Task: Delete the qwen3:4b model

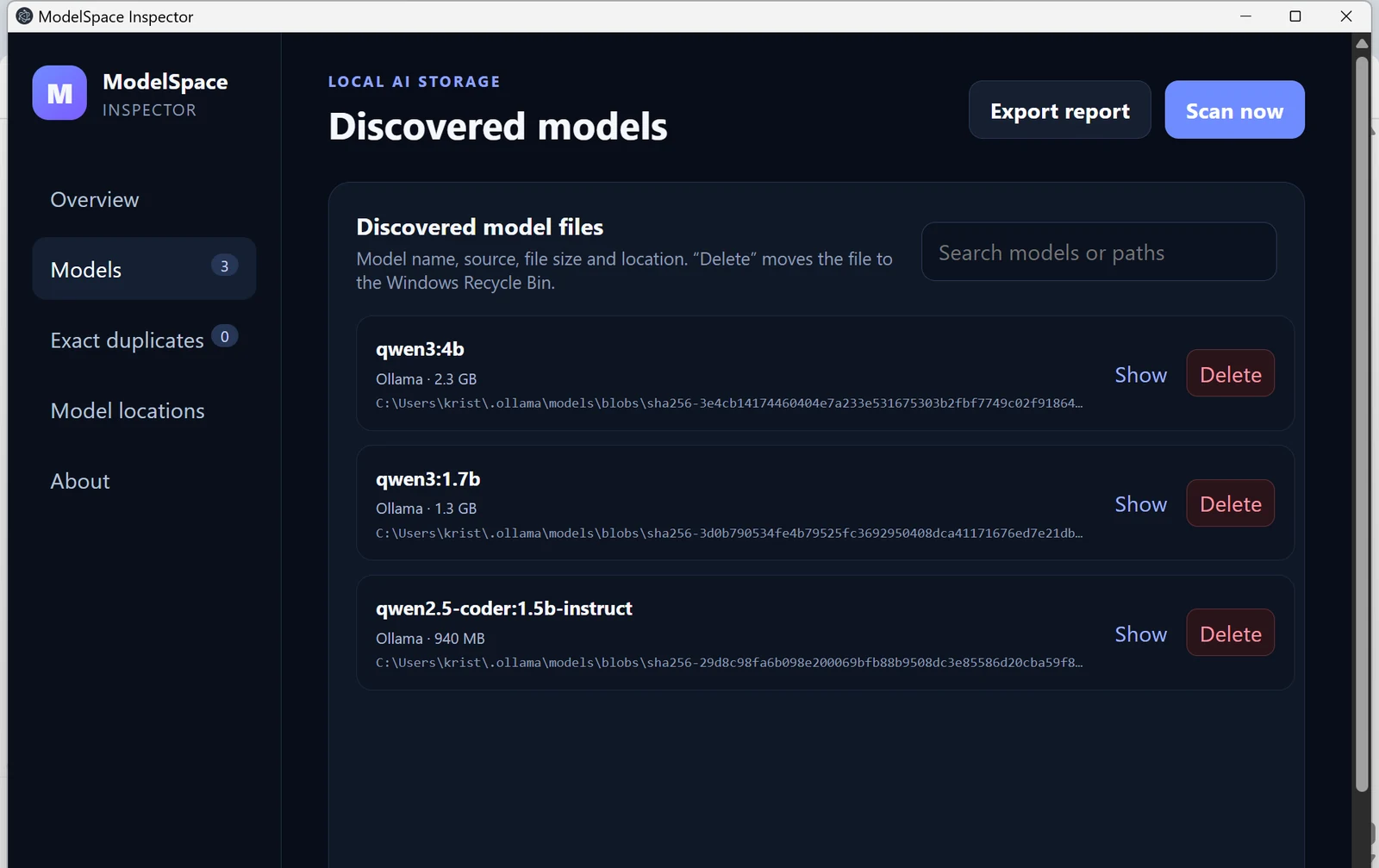Action: click(1230, 374)
